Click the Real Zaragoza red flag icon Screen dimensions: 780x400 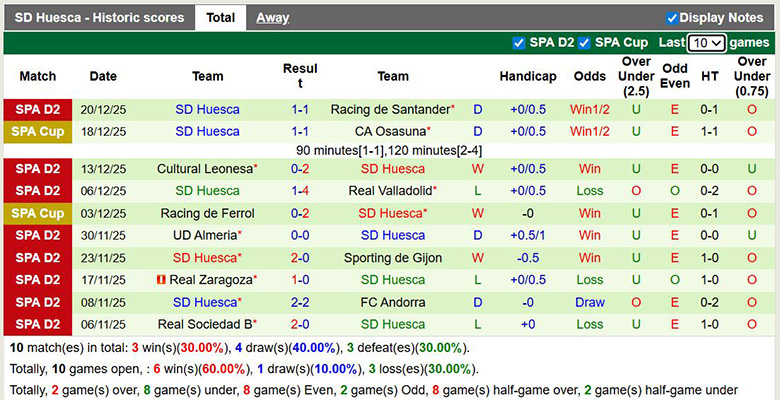point(160,280)
